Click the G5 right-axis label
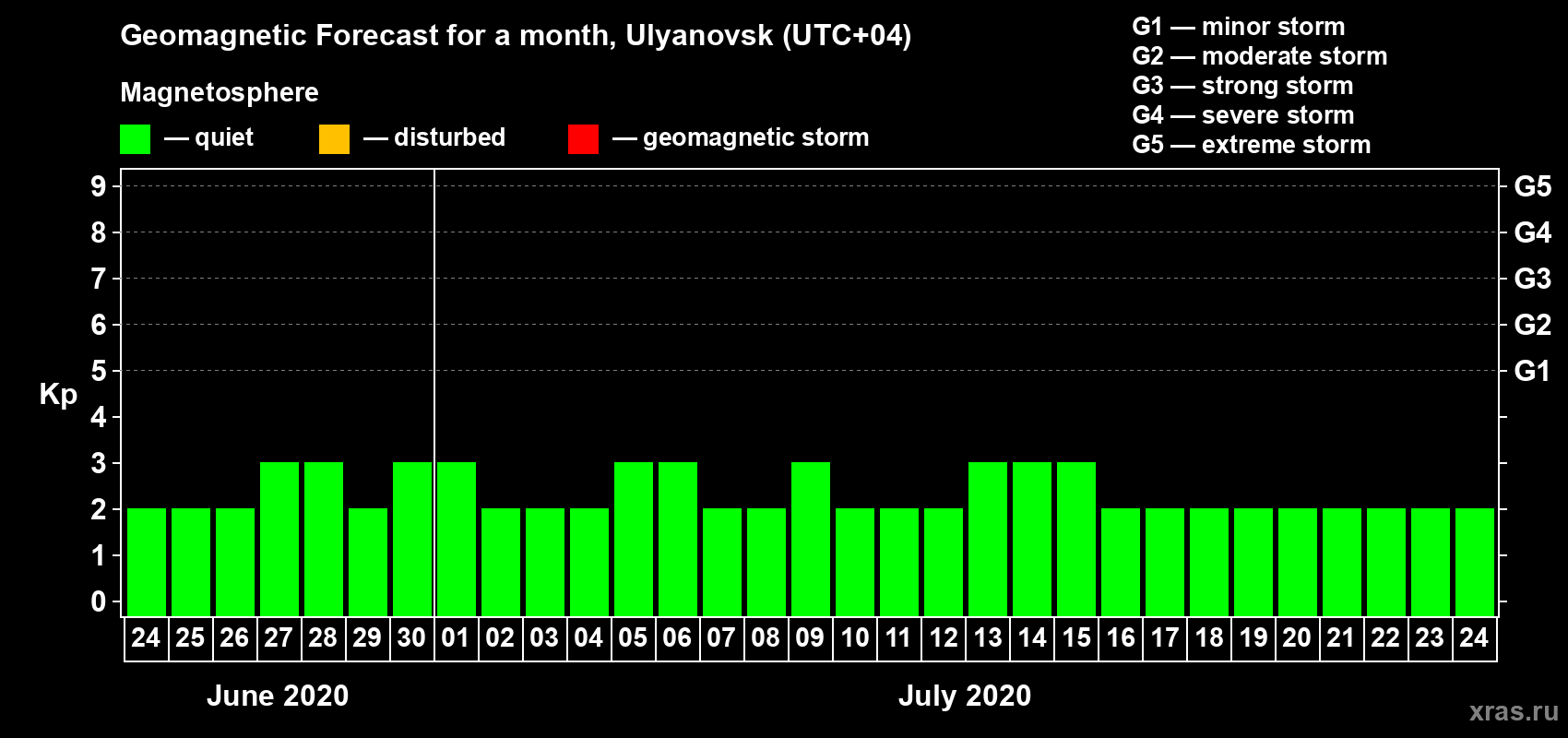The width and height of the screenshot is (1568, 738). click(x=1533, y=186)
